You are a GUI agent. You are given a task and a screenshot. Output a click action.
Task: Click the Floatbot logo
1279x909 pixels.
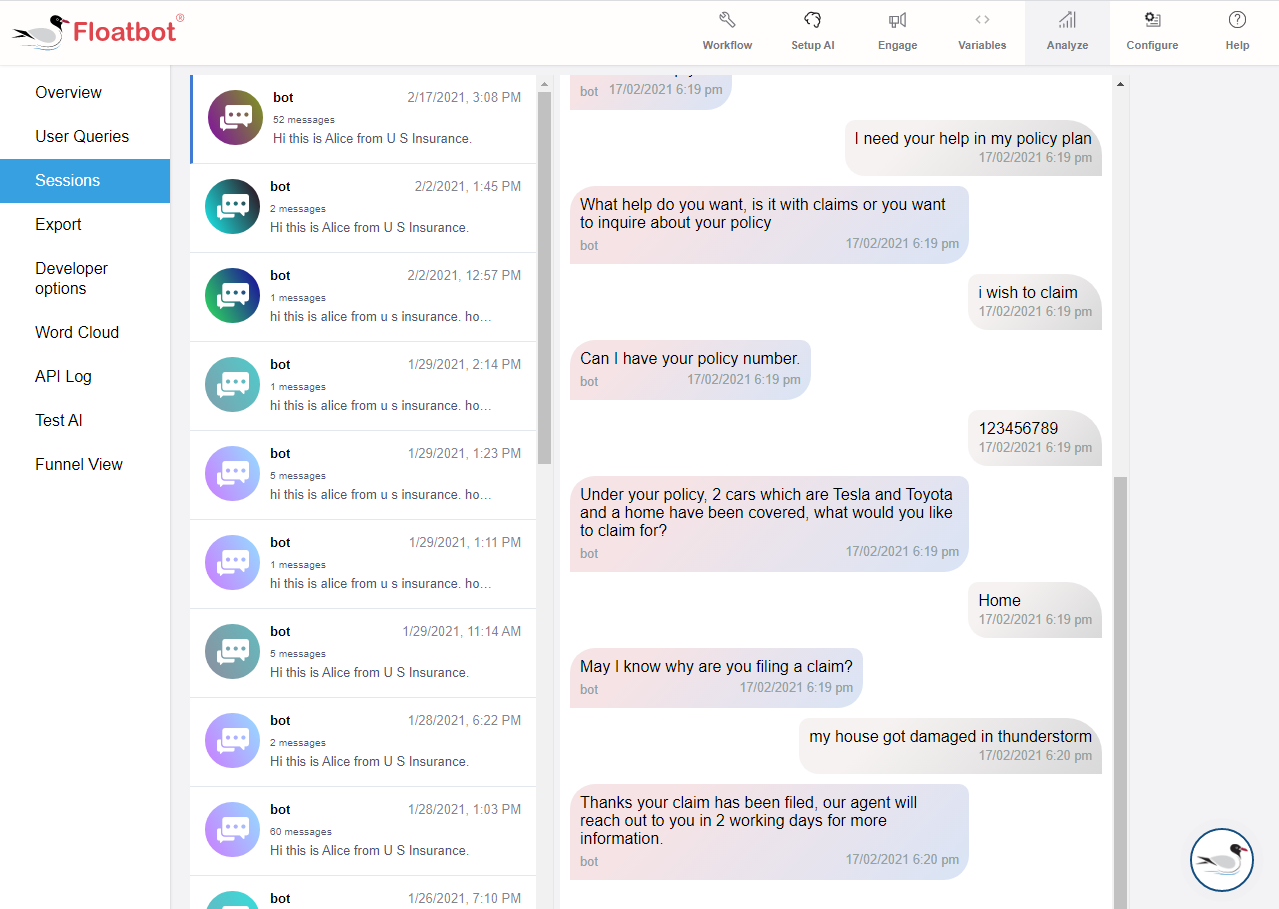(x=95, y=31)
